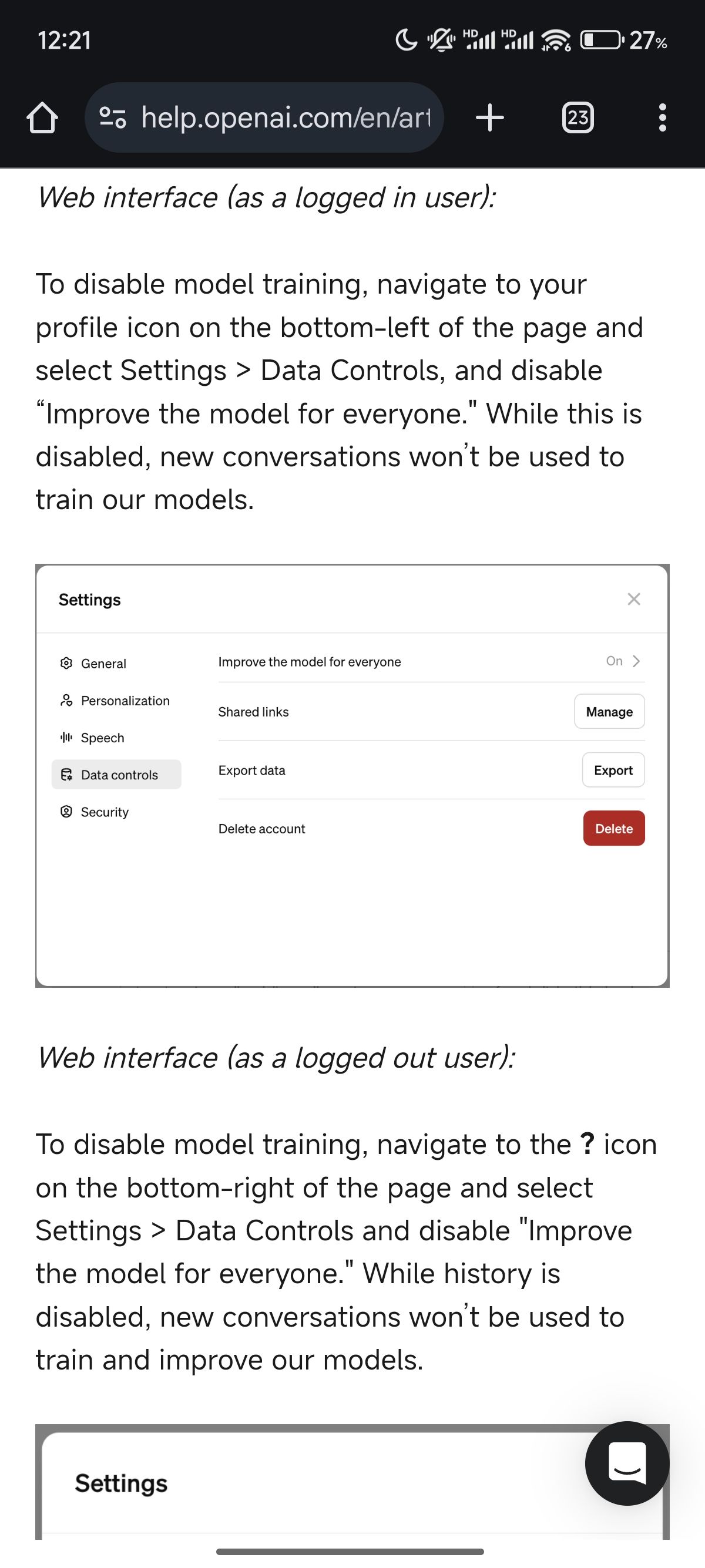Select General in settings sidebar

(103, 664)
